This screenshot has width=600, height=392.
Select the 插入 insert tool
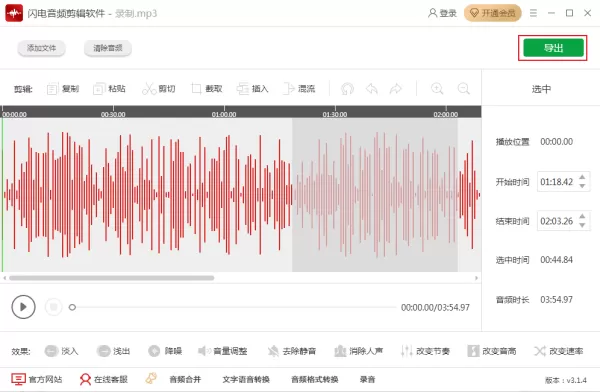point(253,89)
